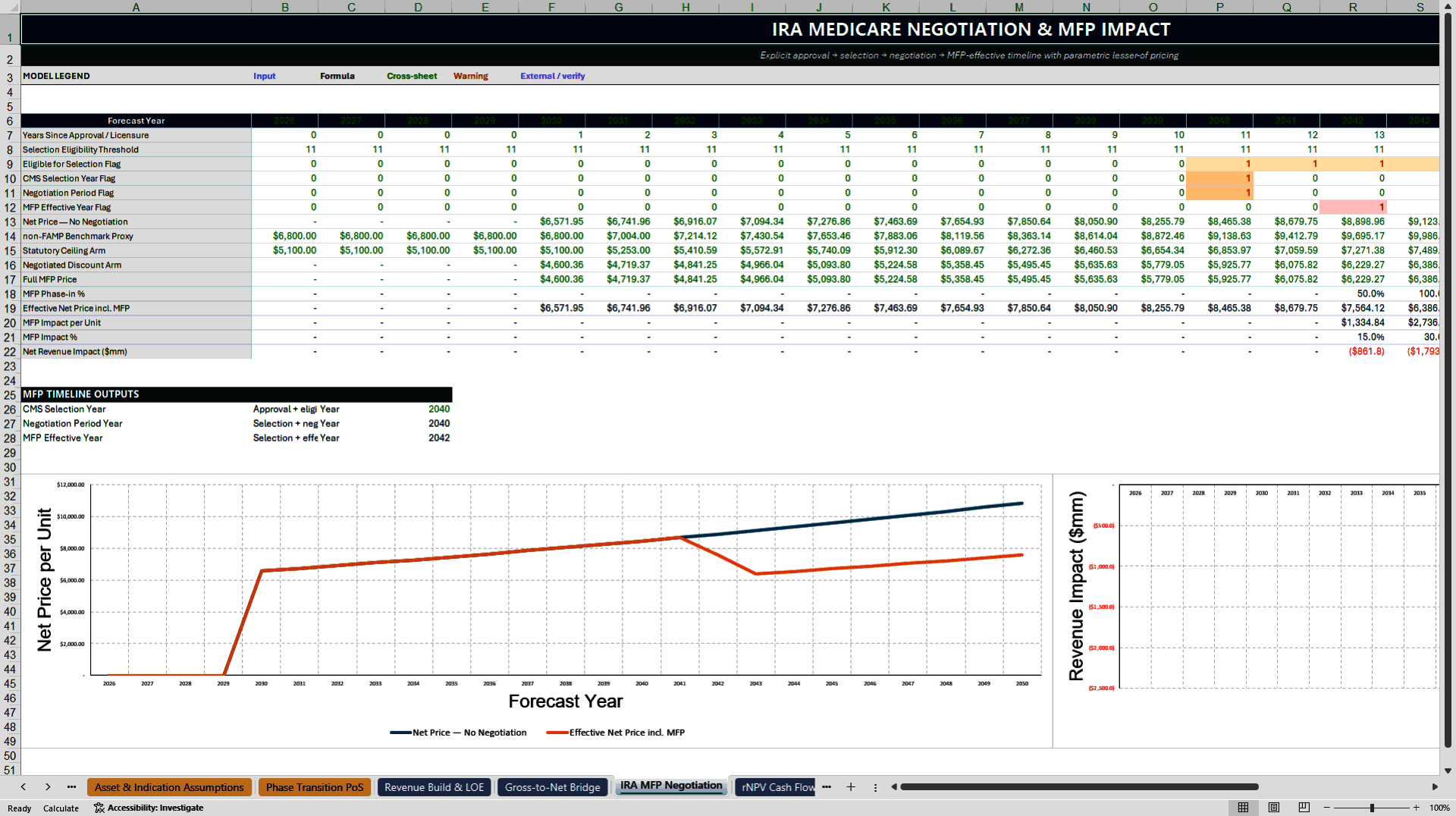Click 'Net Price — No Negotiation' legend entry
This screenshot has width=1456, height=816.
458,733
